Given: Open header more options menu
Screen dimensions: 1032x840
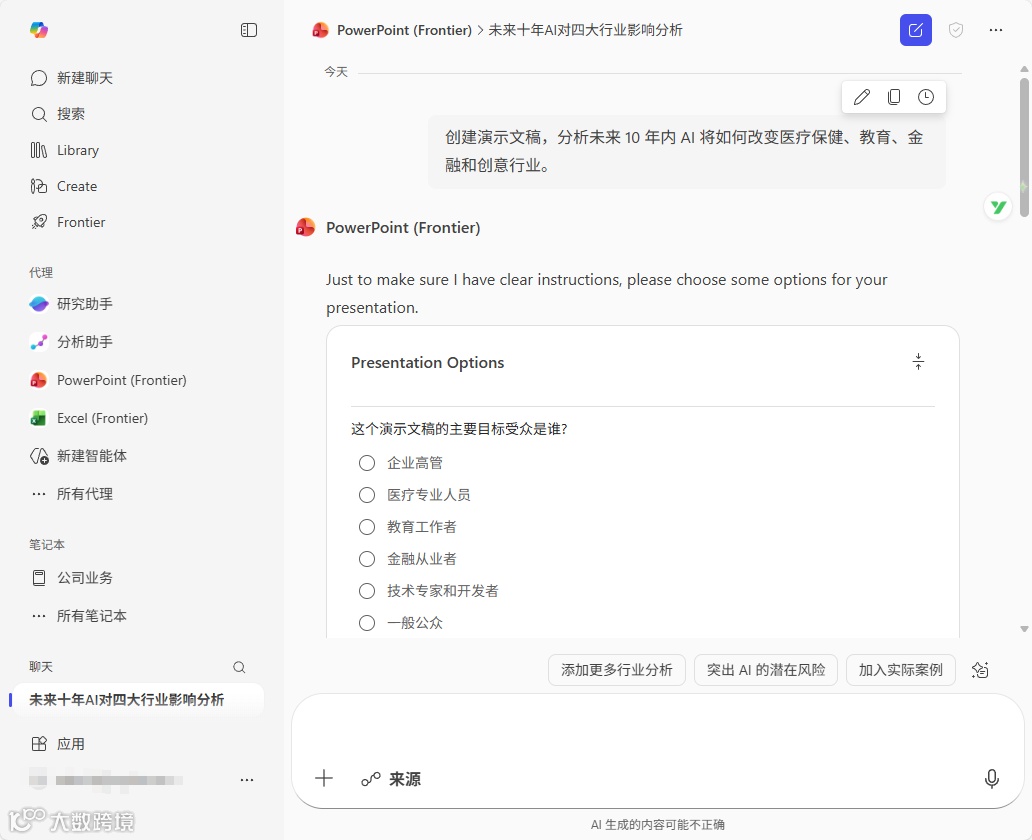Looking at the screenshot, I should 996,30.
